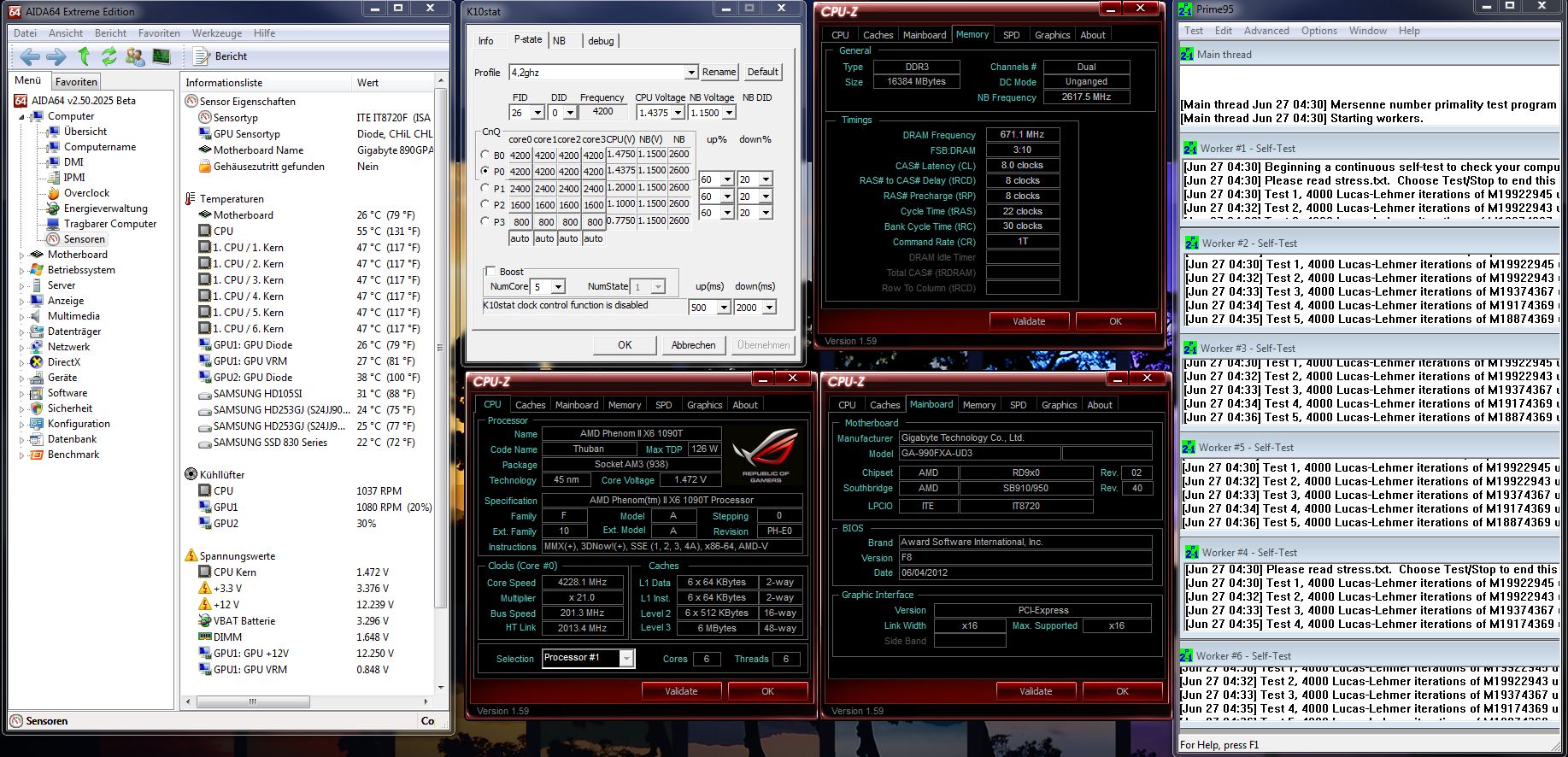This screenshot has height=757, width=1568.
Task: Select Sensoren item in AIDA64 tree
Action: pyautogui.click(x=84, y=239)
